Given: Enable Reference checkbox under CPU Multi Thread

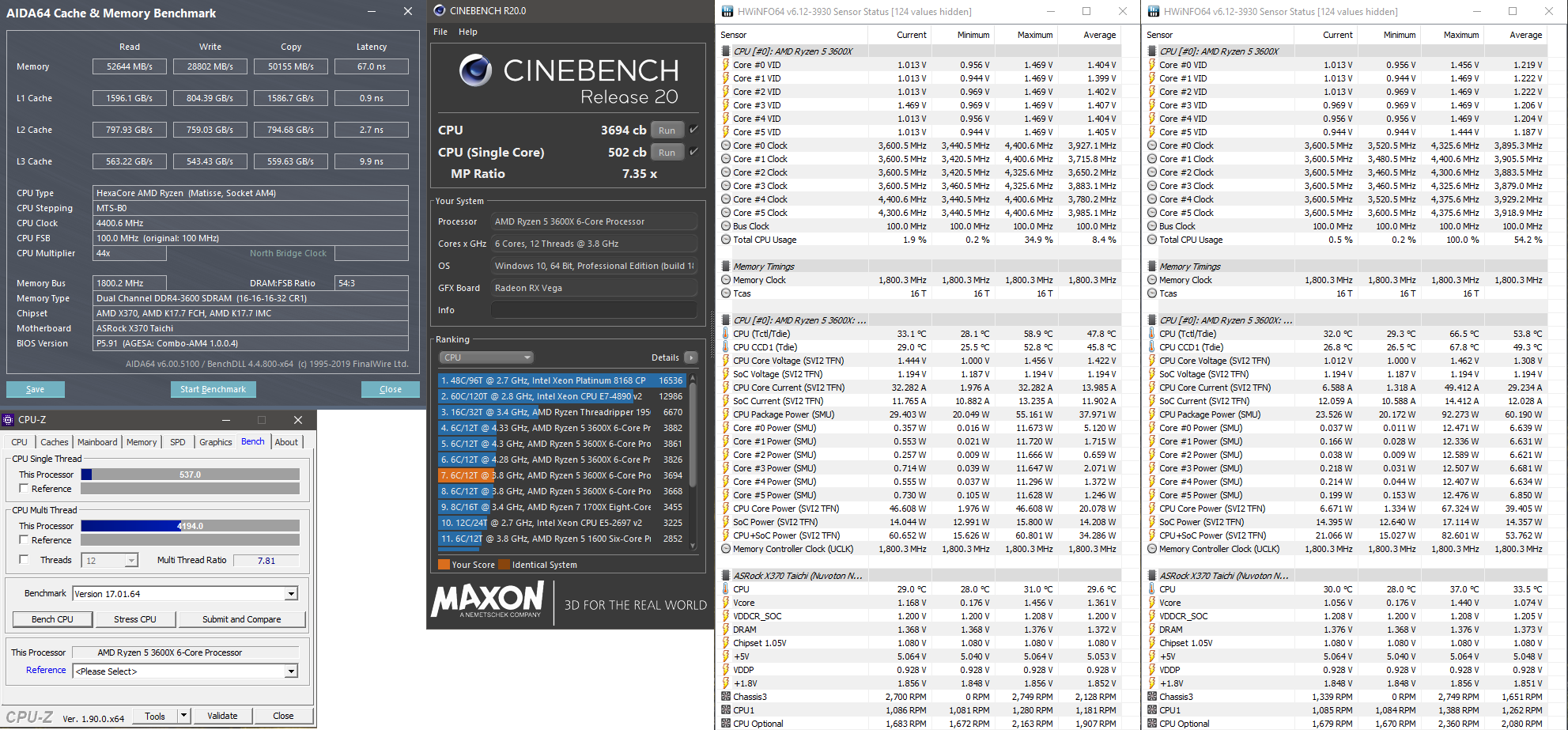Looking at the screenshot, I should pyautogui.click(x=24, y=540).
